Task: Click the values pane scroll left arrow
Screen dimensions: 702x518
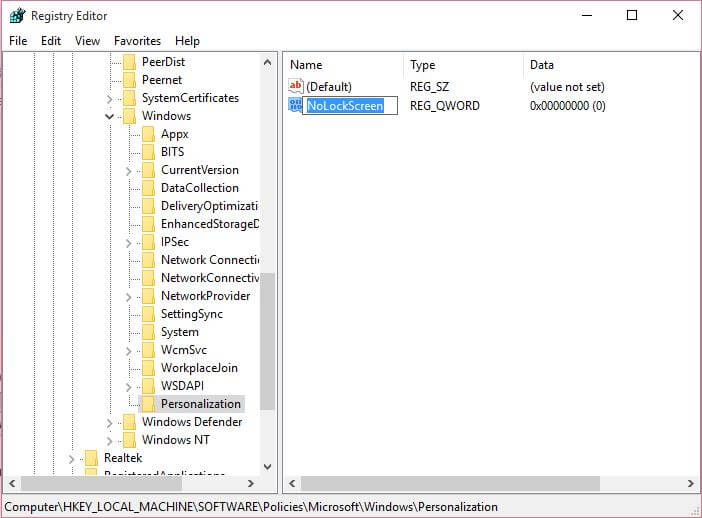Action: tap(292, 484)
